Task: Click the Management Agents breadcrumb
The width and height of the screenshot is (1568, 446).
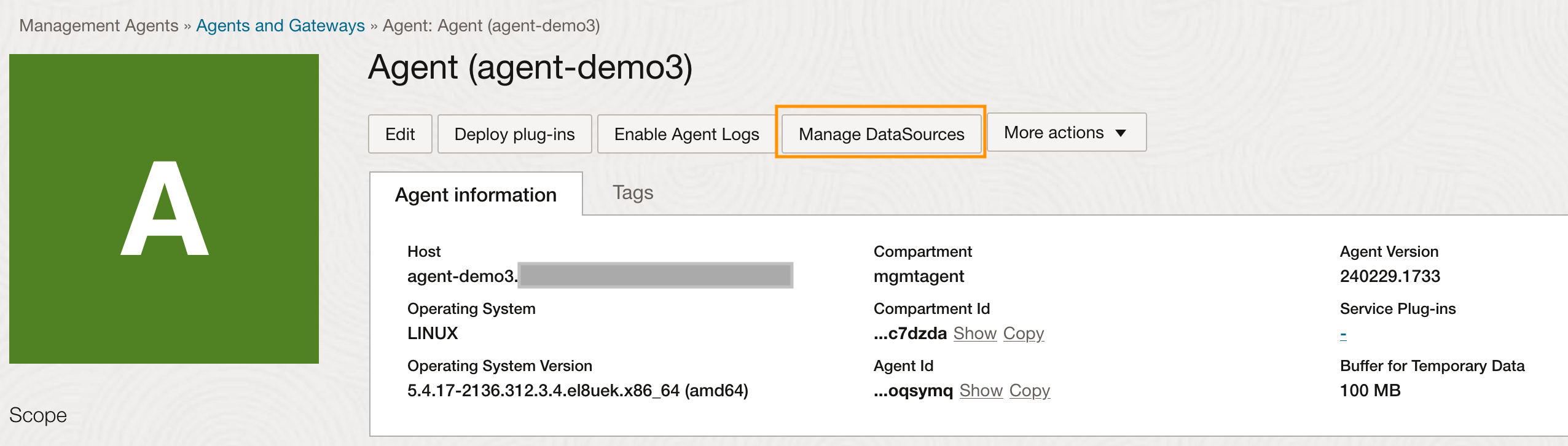Action: 99,26
